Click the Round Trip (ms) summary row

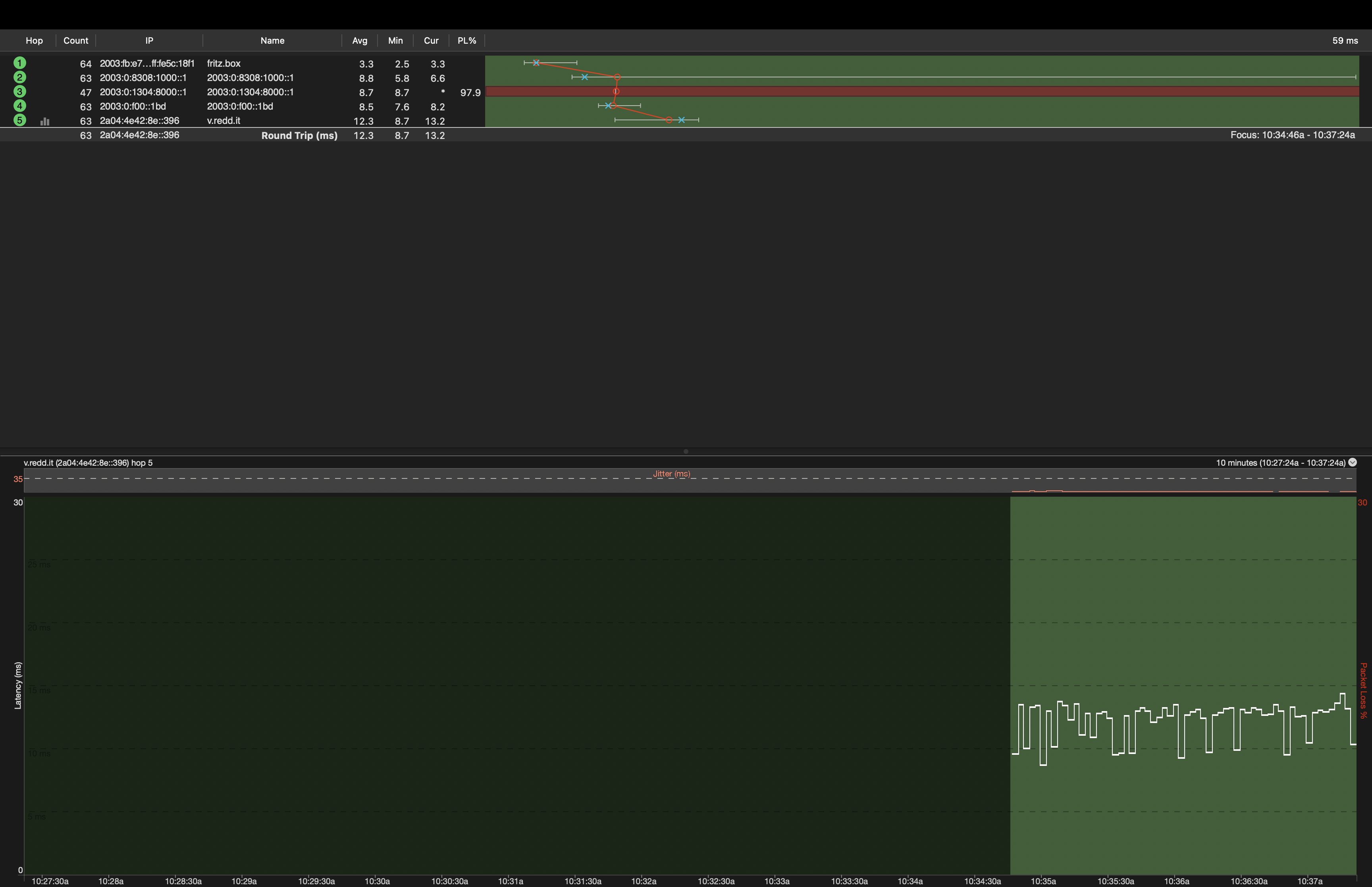click(x=299, y=135)
